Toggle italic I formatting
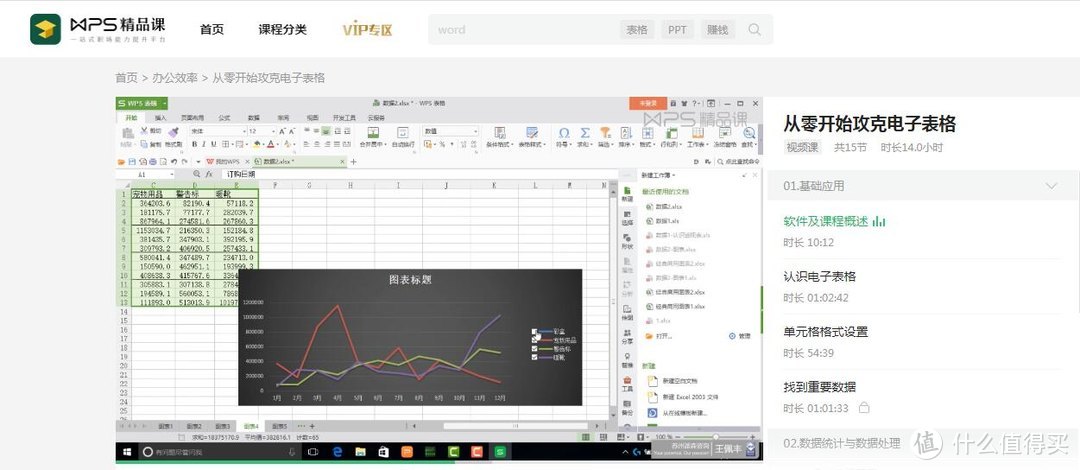The width and height of the screenshot is (1080, 470). click(x=204, y=144)
